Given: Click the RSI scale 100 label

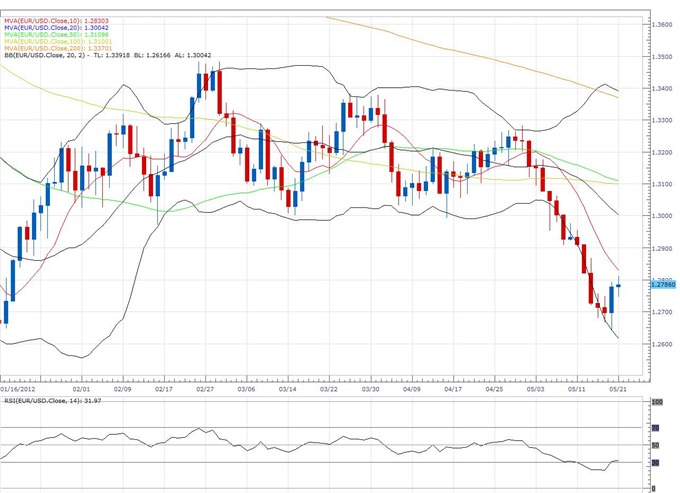Looking at the screenshot, I should (x=656, y=403).
